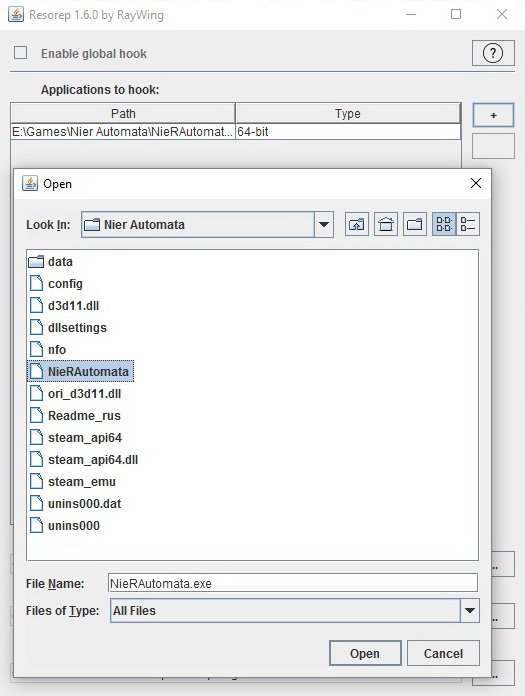
Task: Open Resorep help question mark button
Action: pos(493,53)
